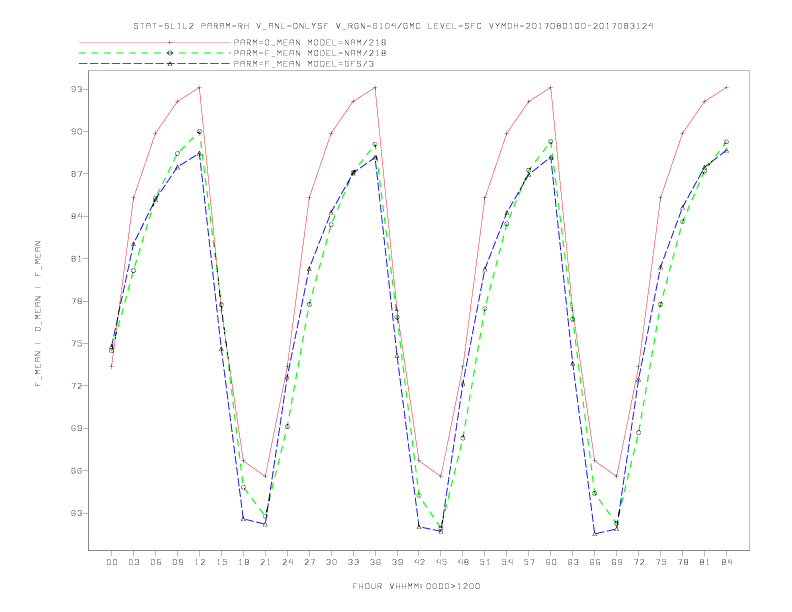Click x-axis forecast hour label 18
This screenshot has width=792, height=612.
coord(243,562)
